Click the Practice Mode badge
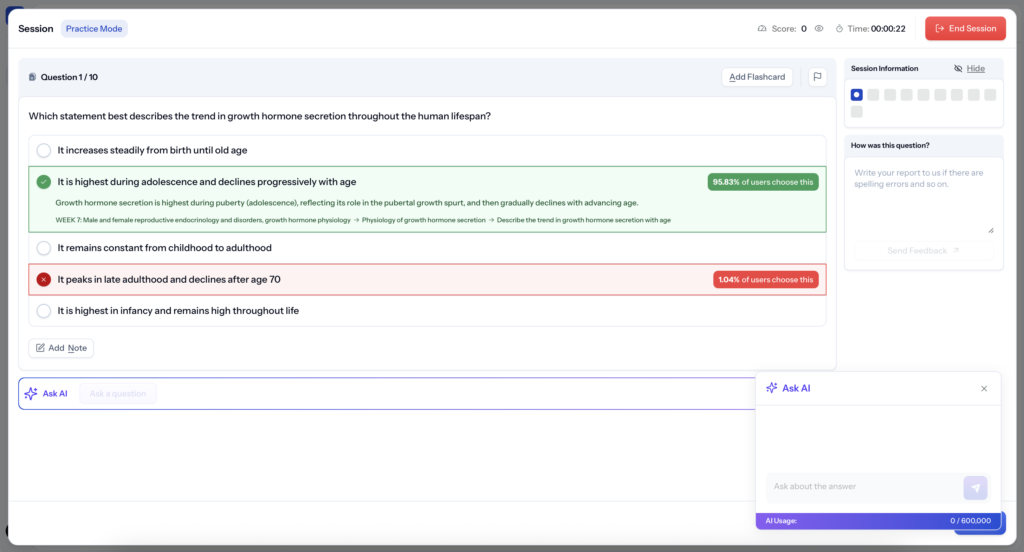 (94, 29)
